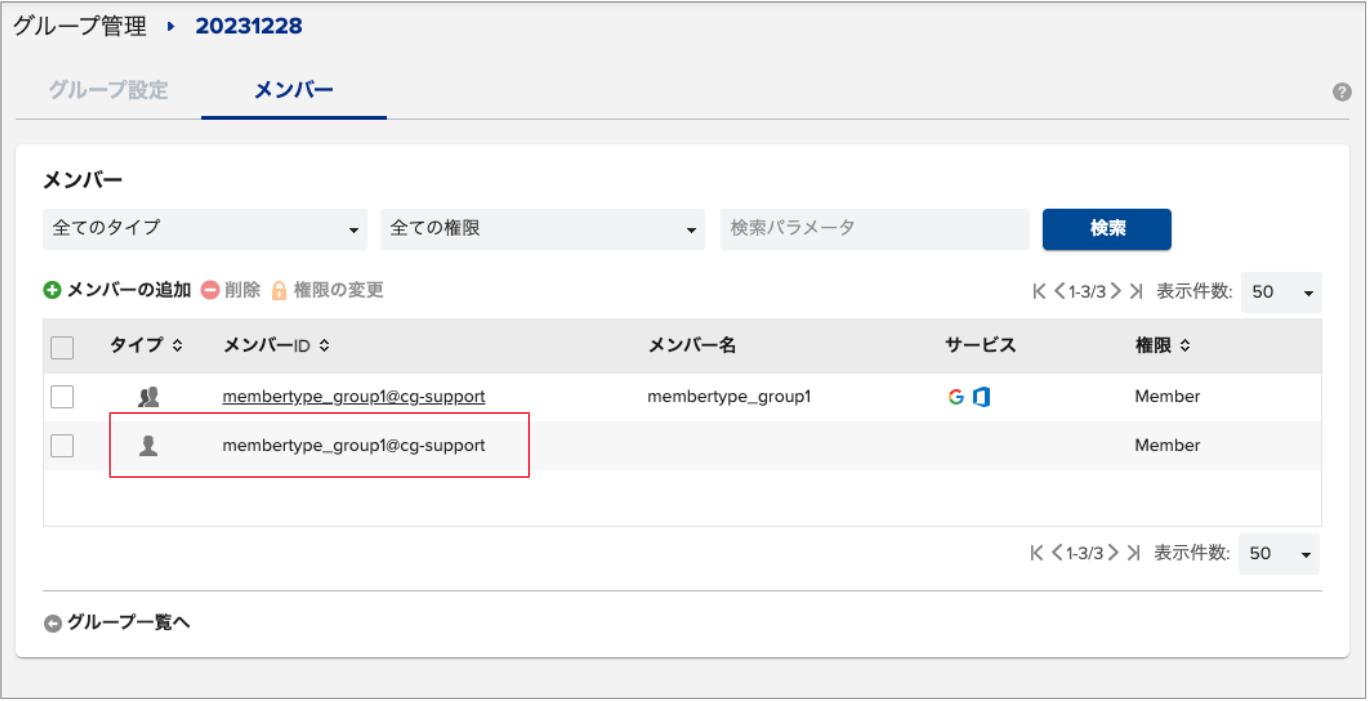1368x701 pixels.
Task: Click the 権限の変更 label
Action: (339, 290)
